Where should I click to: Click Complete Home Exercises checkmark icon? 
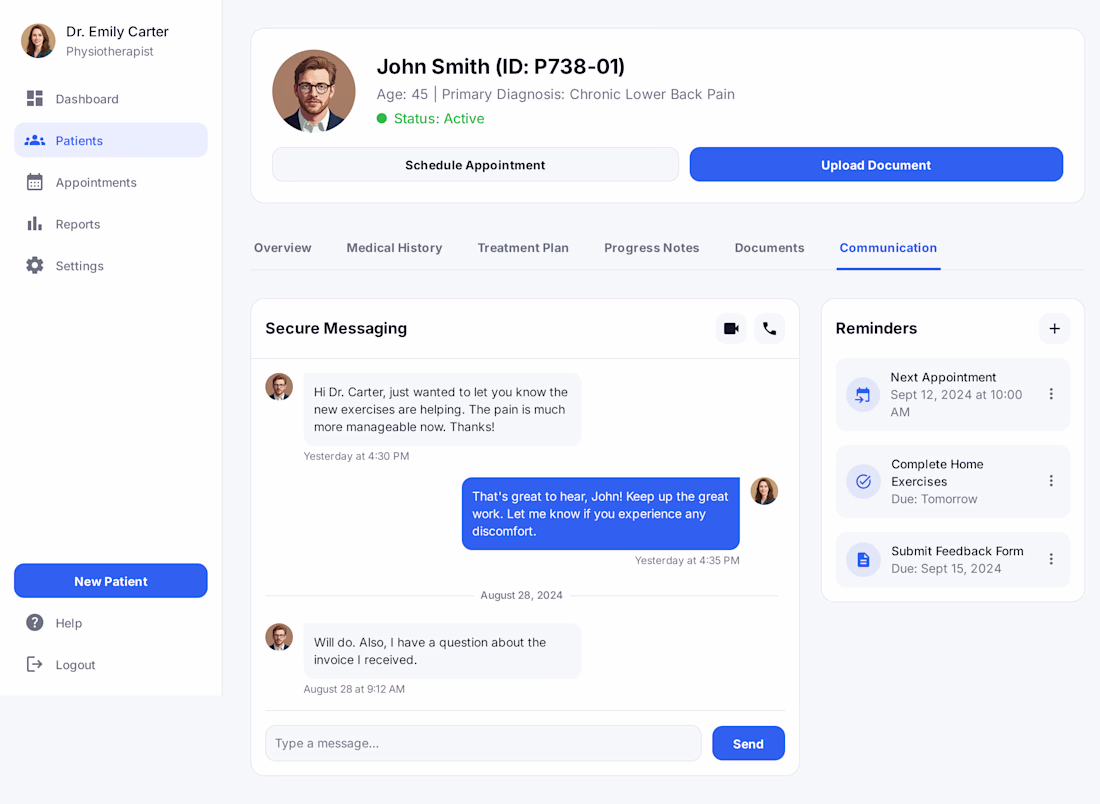click(863, 481)
